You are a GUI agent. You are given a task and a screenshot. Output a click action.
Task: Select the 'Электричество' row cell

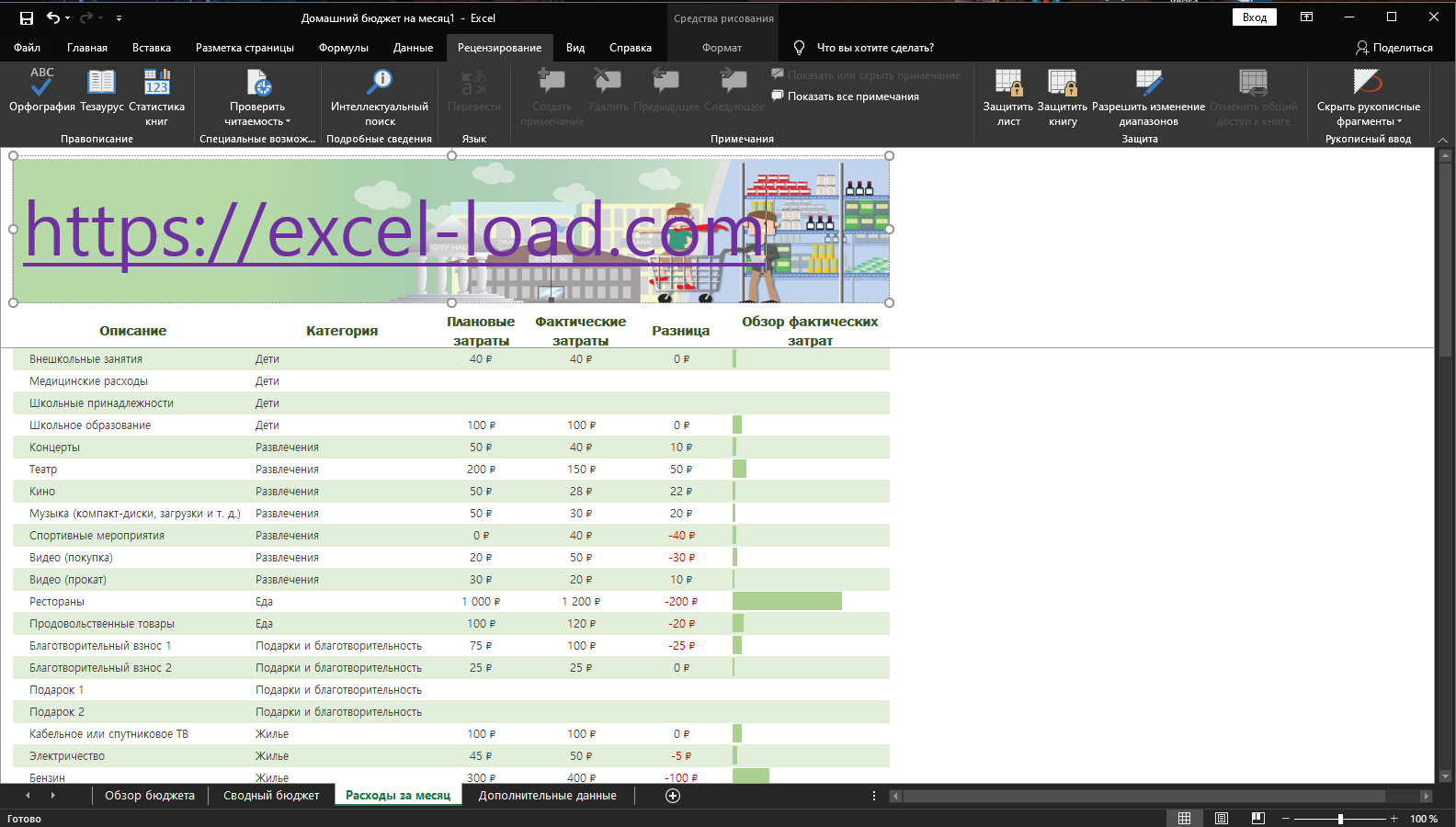coord(131,756)
